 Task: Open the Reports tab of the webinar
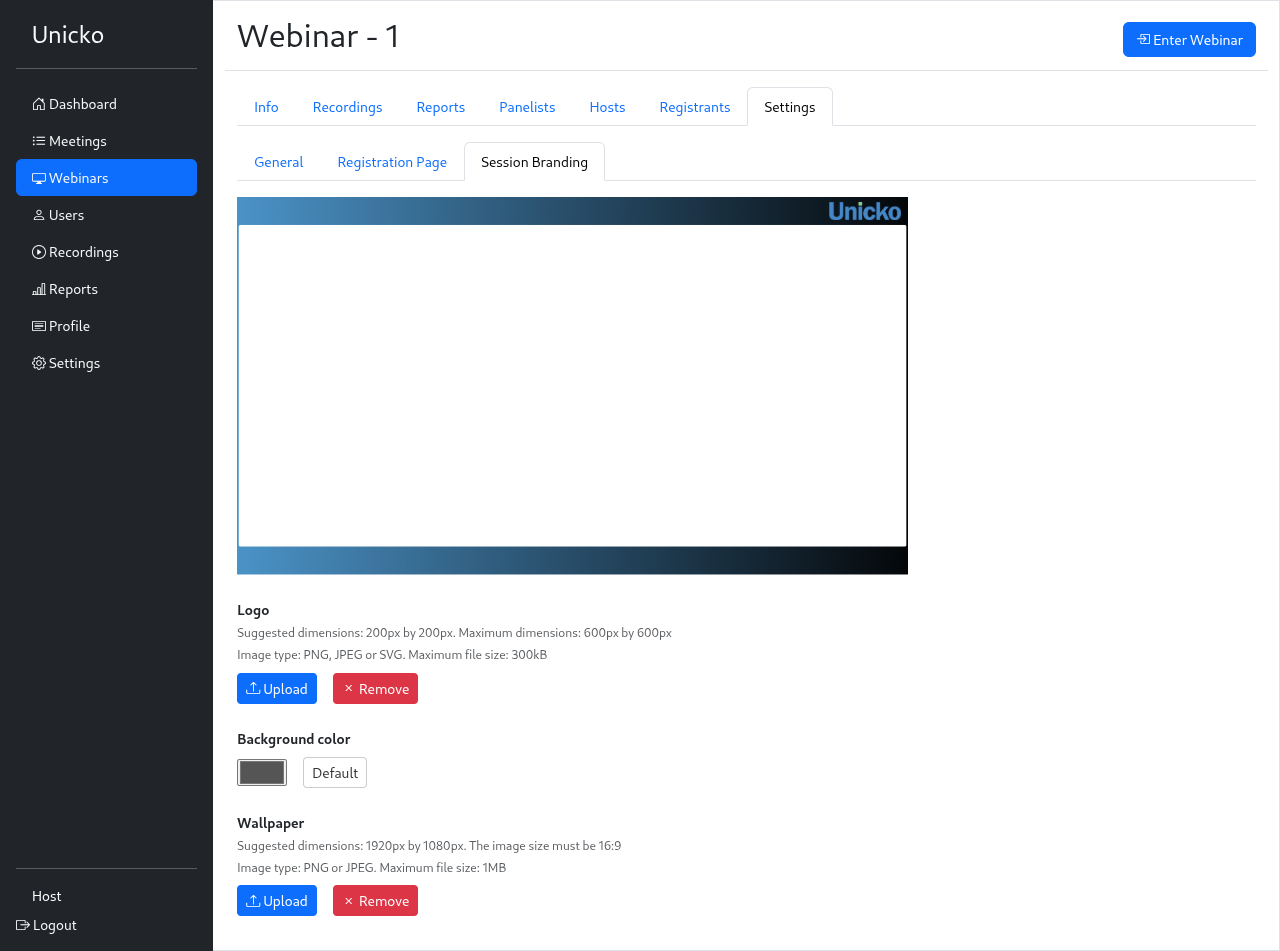point(441,107)
